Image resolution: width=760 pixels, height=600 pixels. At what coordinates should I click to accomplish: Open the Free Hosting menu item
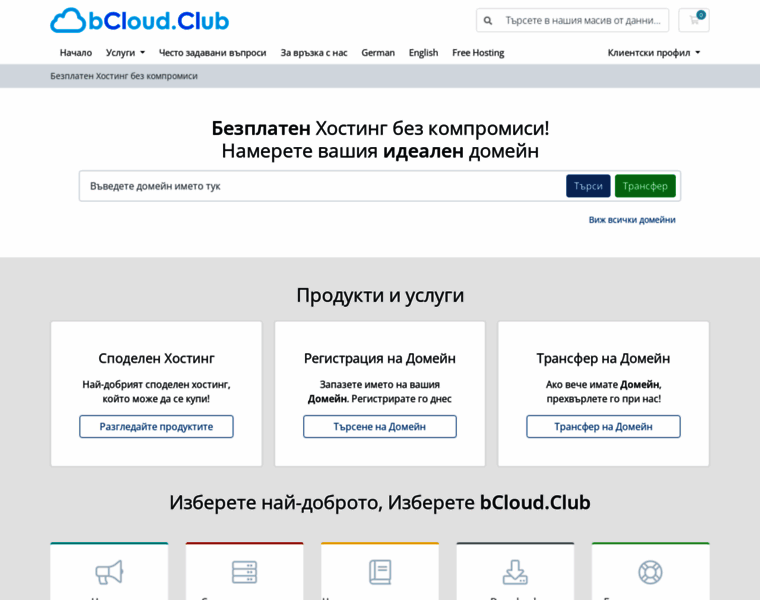[x=478, y=53]
